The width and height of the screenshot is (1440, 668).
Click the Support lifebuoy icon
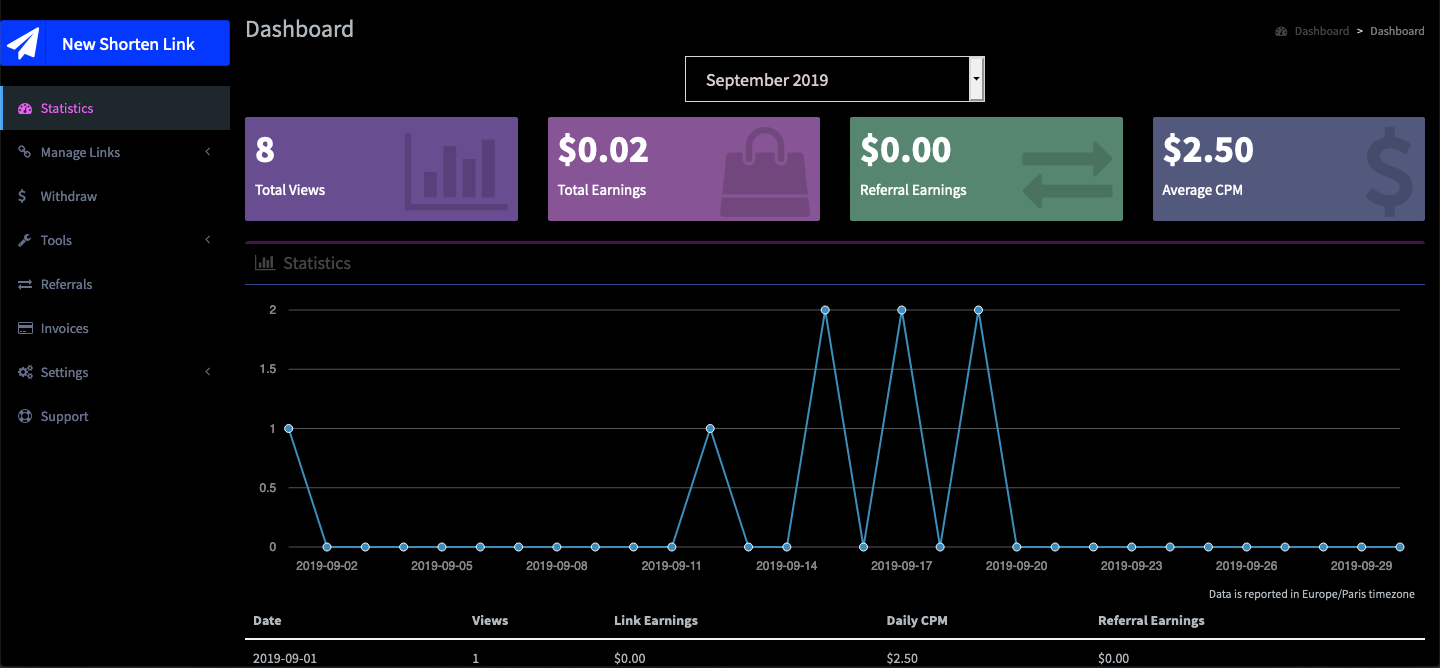coord(25,417)
